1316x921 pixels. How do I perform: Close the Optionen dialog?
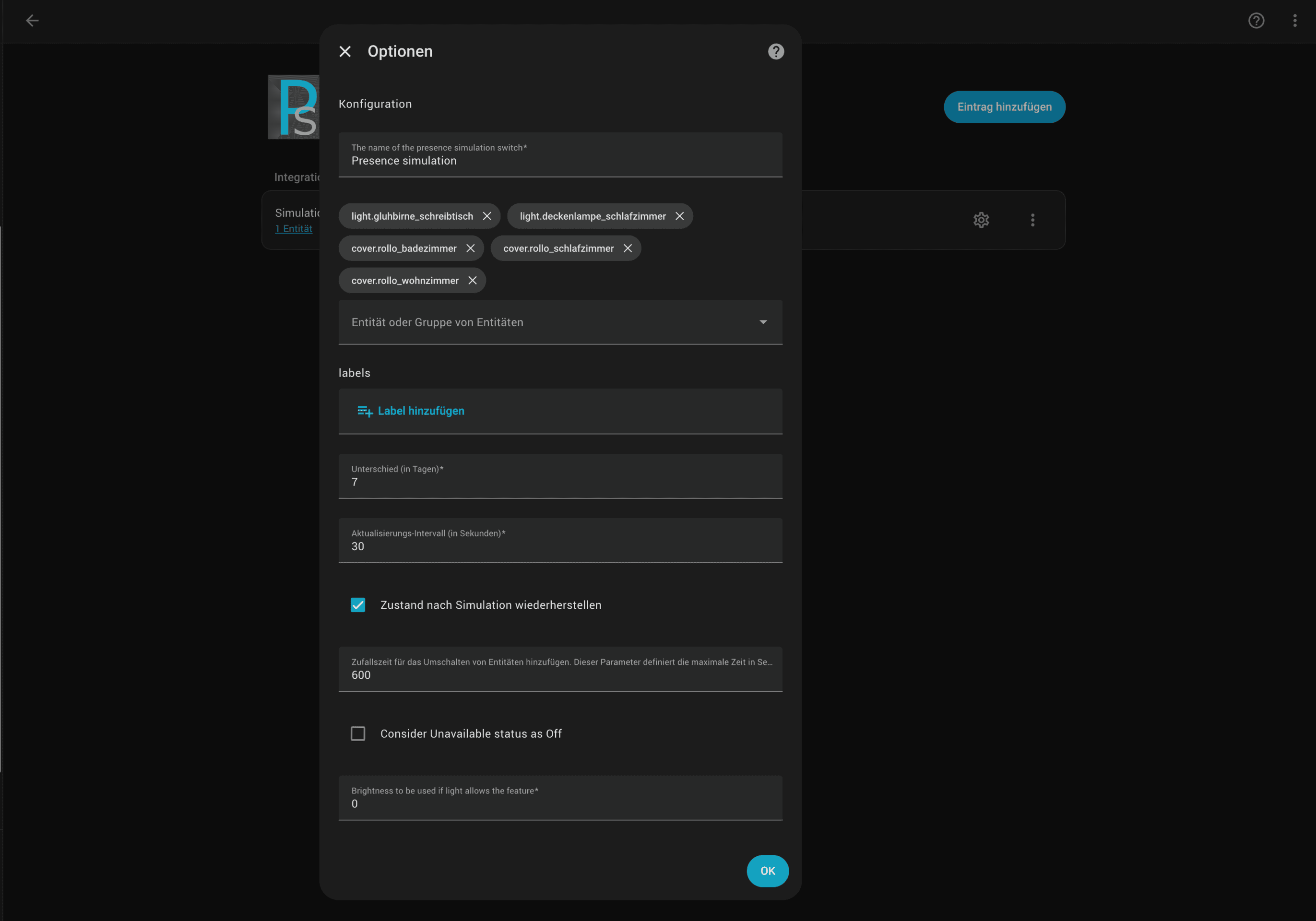pos(345,52)
